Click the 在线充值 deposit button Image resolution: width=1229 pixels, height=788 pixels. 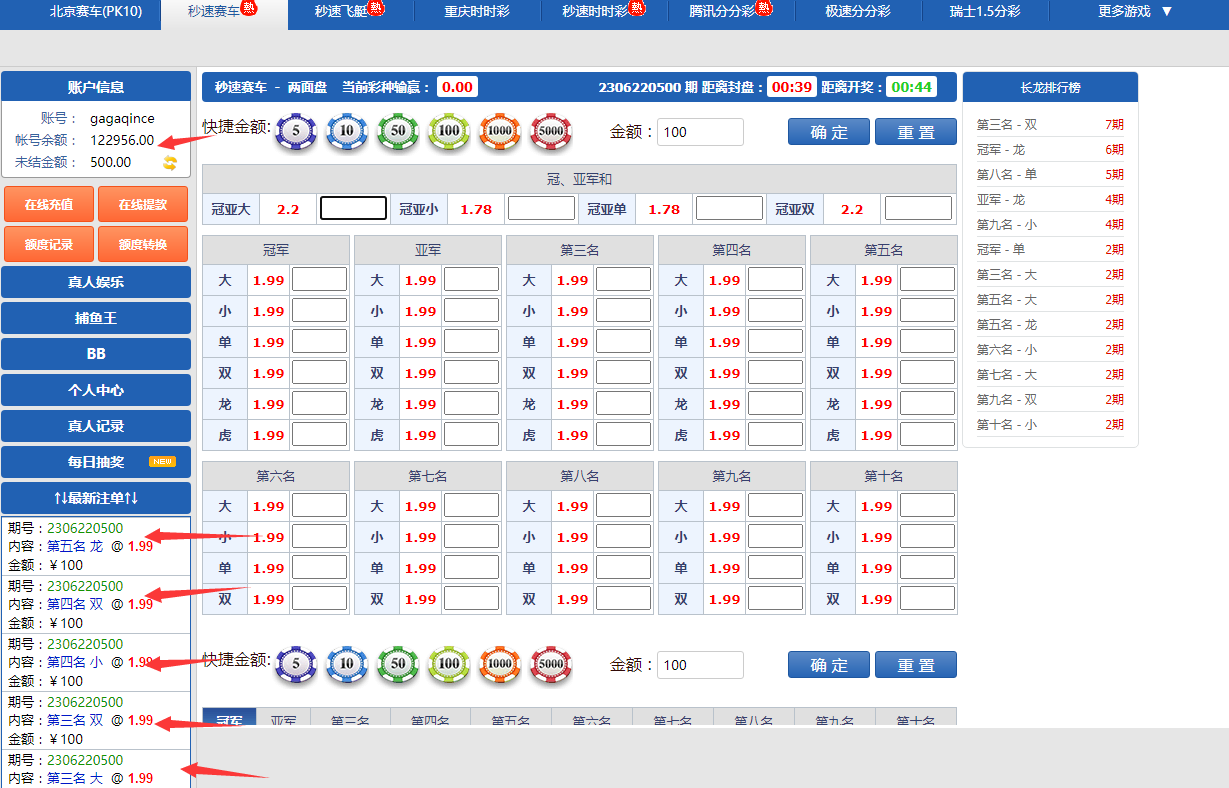[49, 204]
